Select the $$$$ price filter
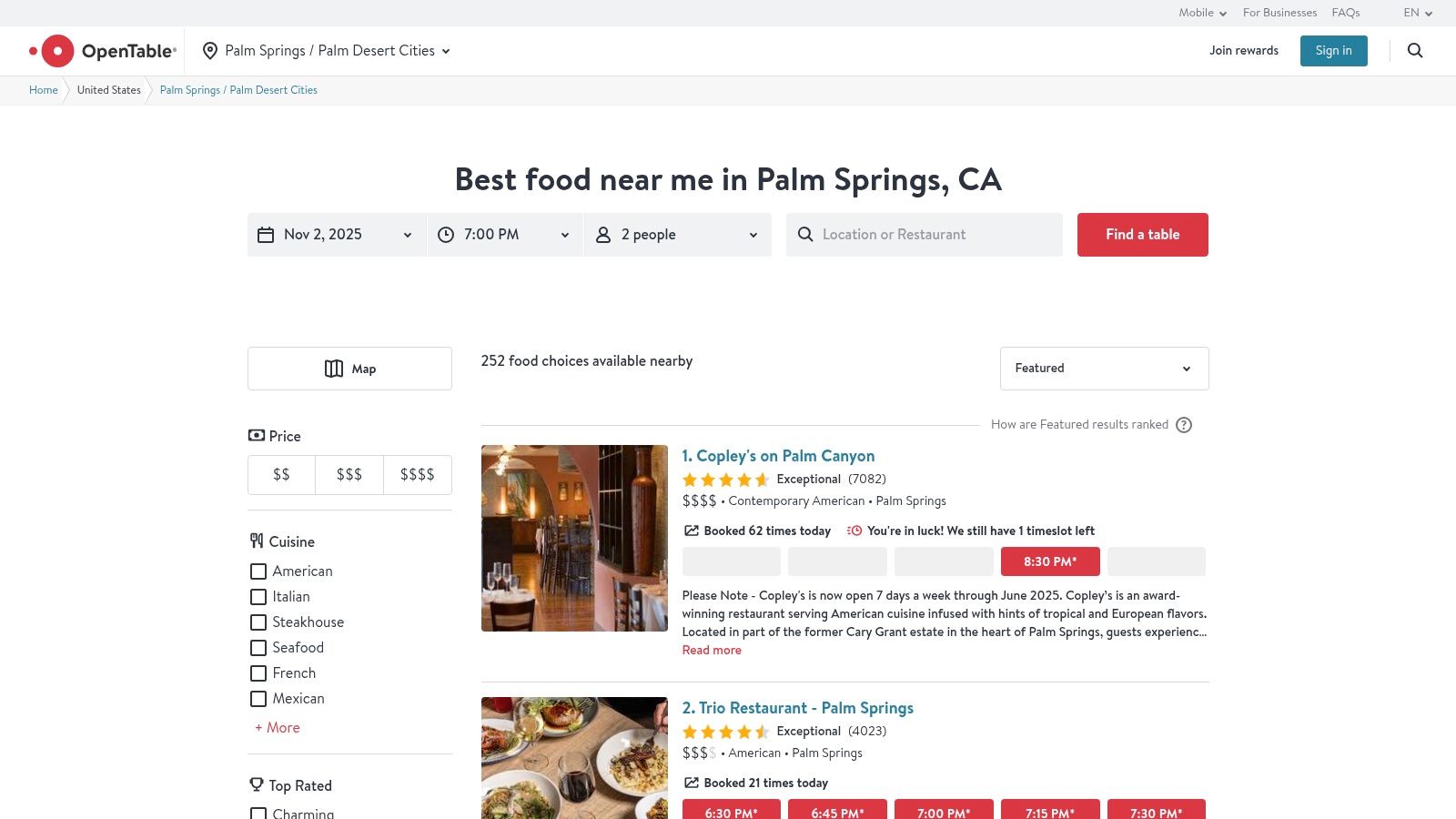1456x819 pixels. tap(417, 474)
